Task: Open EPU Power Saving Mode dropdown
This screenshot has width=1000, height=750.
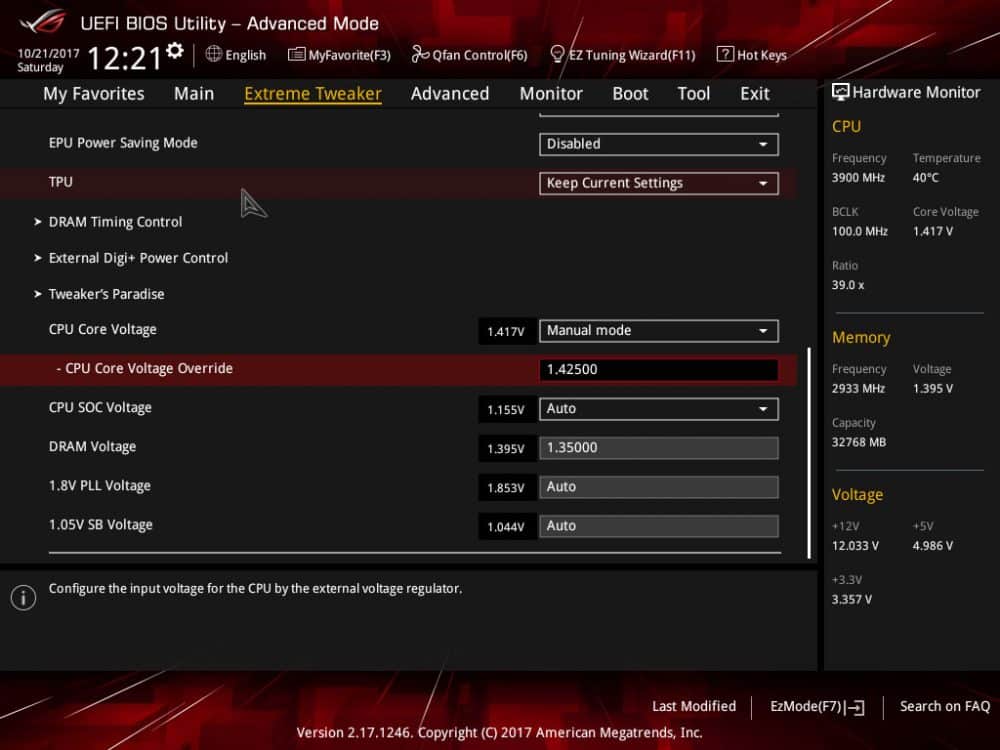Action: (x=659, y=144)
